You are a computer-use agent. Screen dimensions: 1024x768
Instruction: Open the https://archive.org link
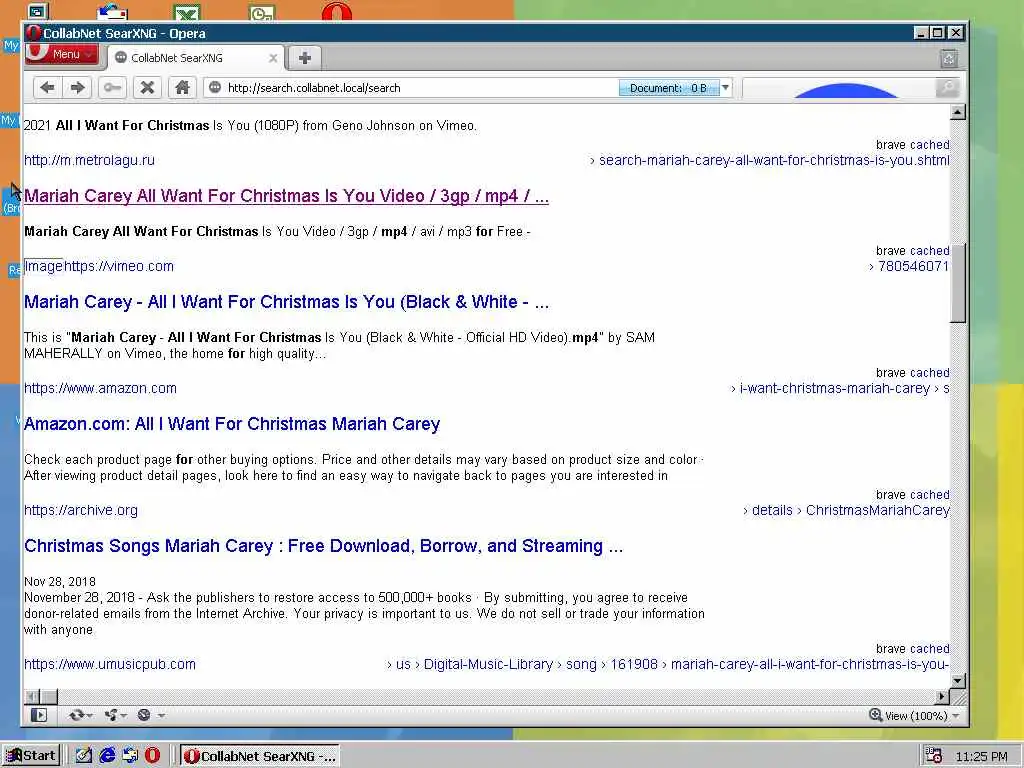pyautogui.click(x=81, y=510)
